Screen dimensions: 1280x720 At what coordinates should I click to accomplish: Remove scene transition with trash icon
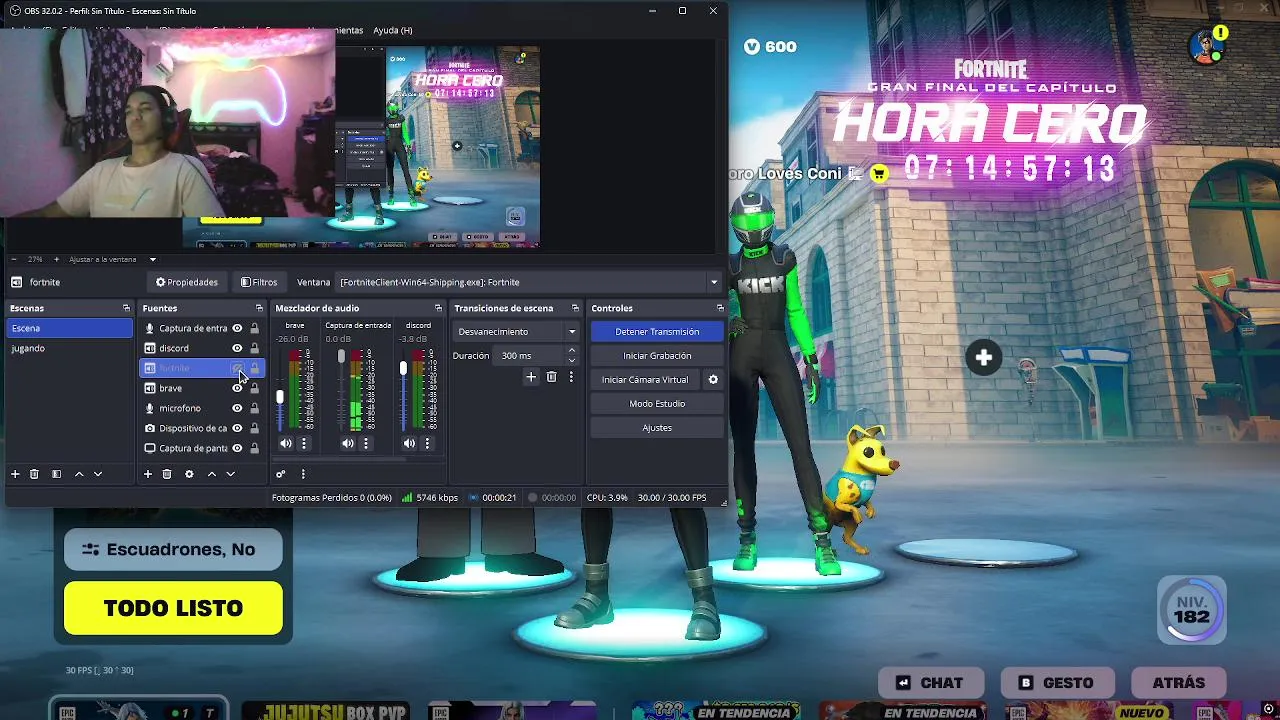(551, 377)
